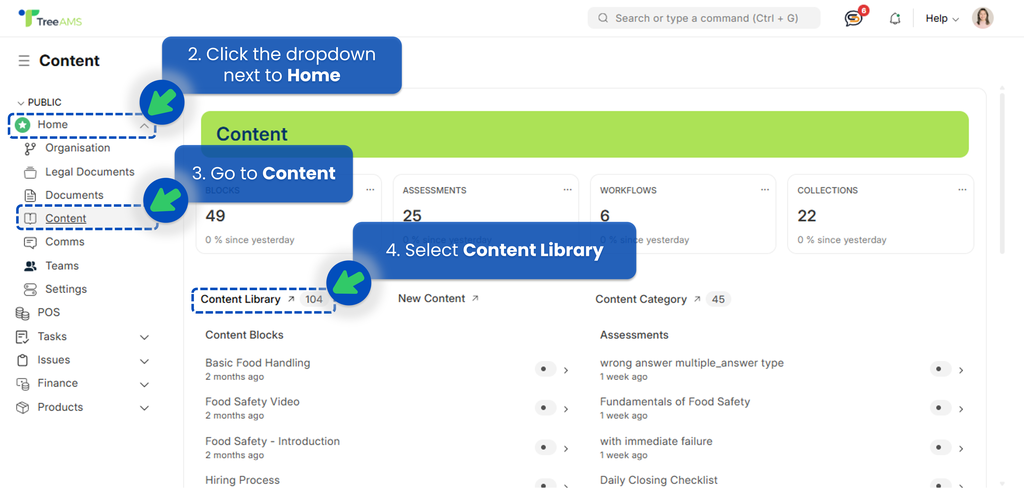This screenshot has height=490, width=1024.
Task: Toggle status pill for Fundamentals of Food Safety
Action: click(940, 408)
